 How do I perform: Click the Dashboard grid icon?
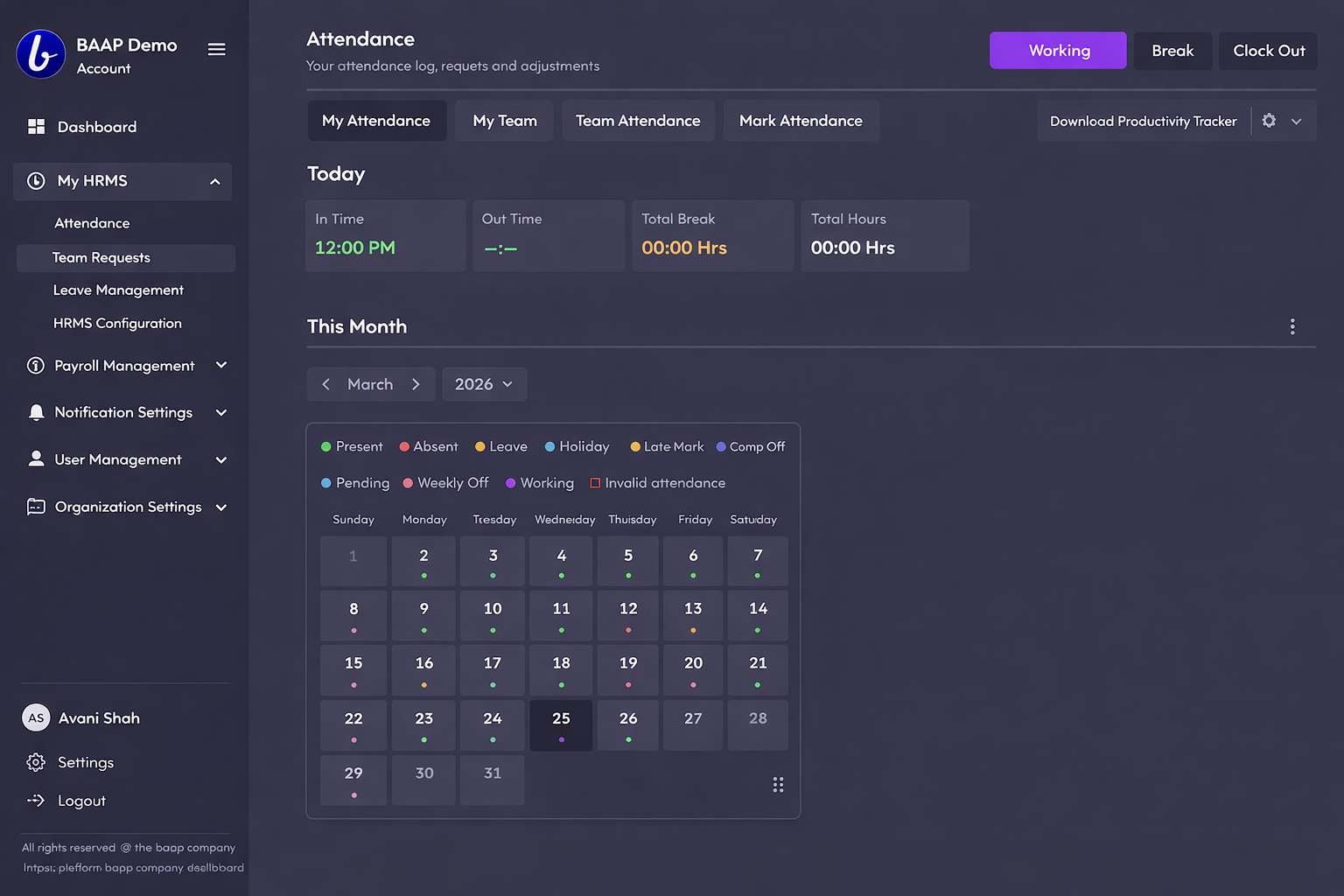[36, 127]
